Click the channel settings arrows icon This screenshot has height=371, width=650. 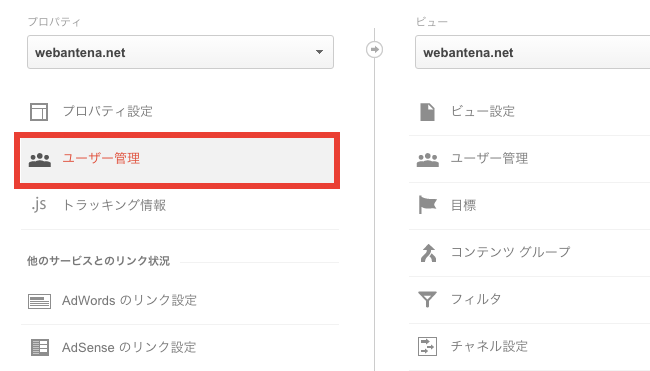pos(427,347)
